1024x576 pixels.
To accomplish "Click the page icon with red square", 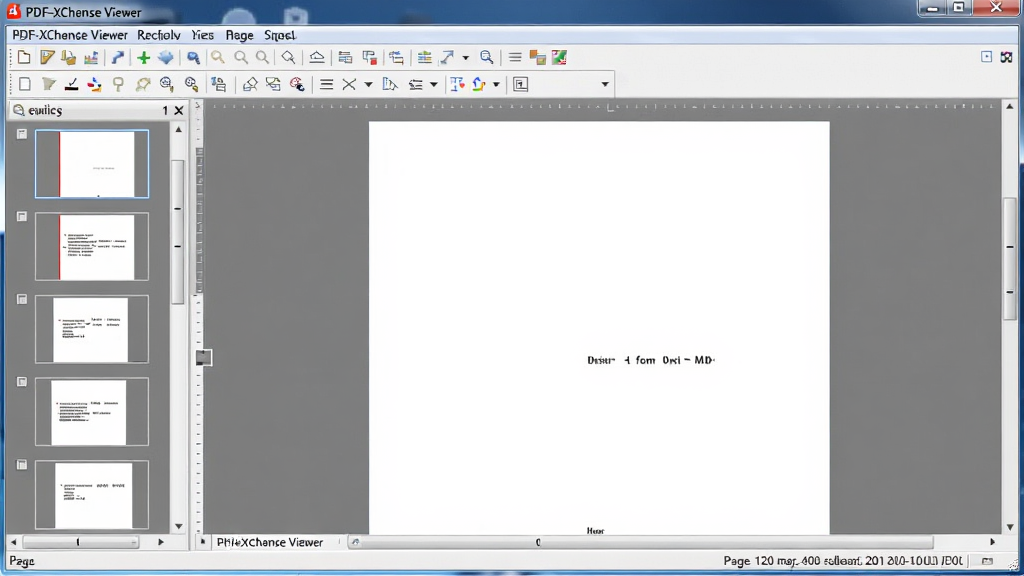I will (x=370, y=57).
